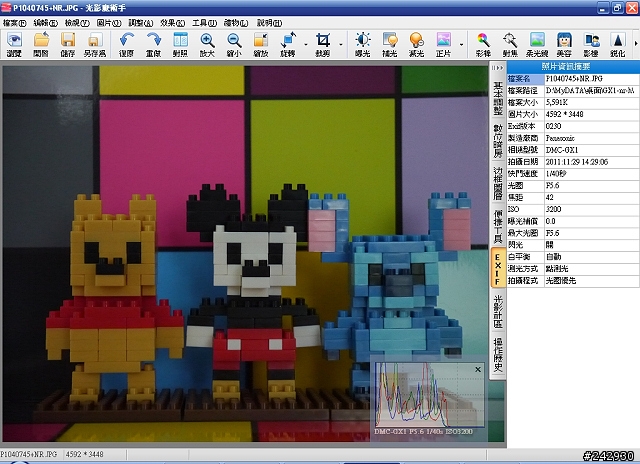
Task: Click the 旋轉 rotate icon
Action: pos(288,44)
